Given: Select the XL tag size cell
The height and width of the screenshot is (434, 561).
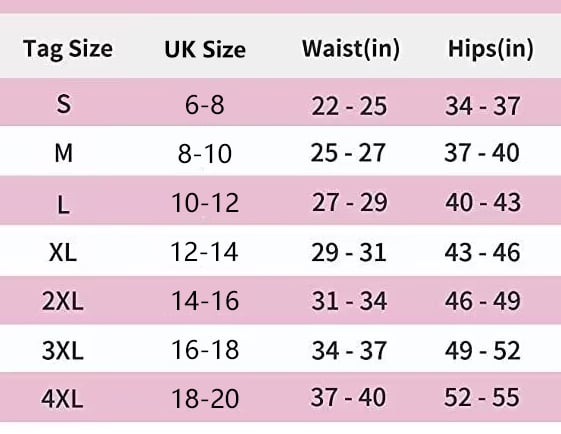Looking at the screenshot, I should (63, 252).
